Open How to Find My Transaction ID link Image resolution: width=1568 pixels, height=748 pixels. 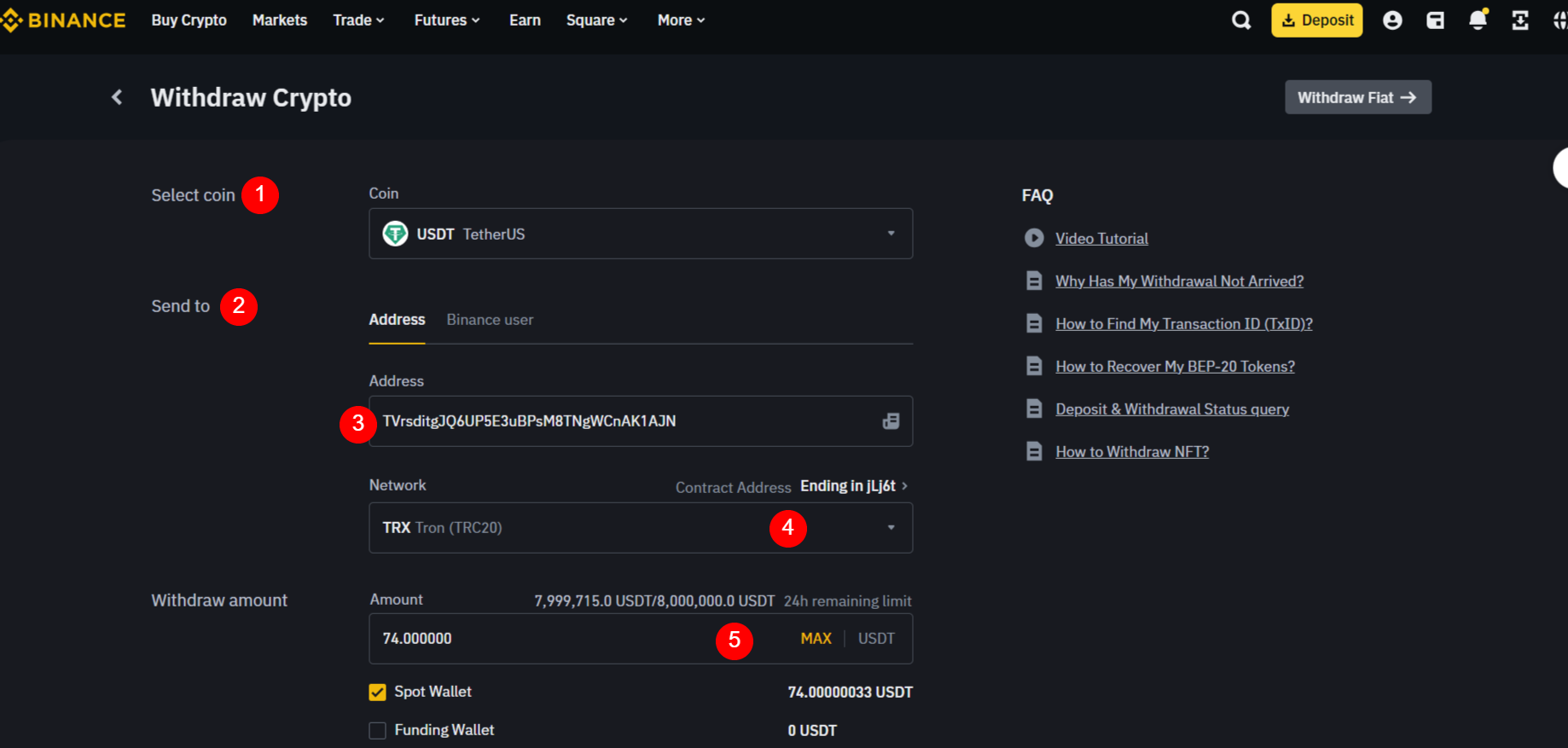(1184, 324)
